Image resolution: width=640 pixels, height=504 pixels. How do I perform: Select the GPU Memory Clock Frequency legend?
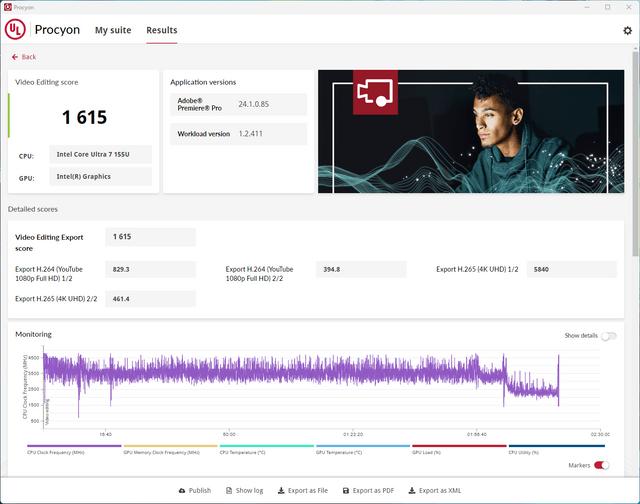(171, 449)
